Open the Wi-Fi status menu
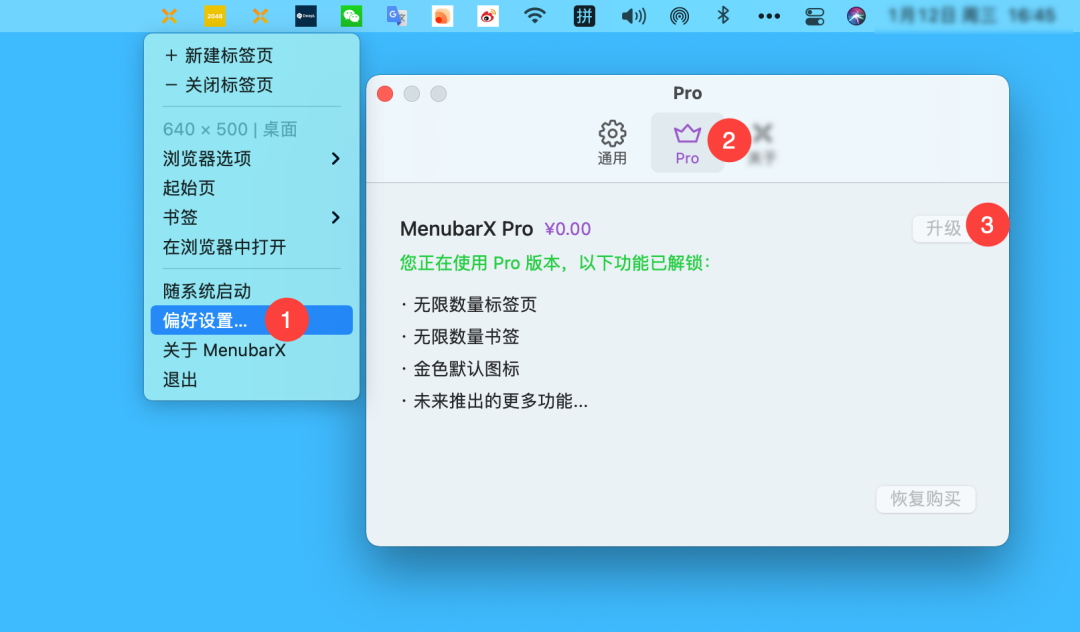1080x632 pixels. click(x=534, y=15)
